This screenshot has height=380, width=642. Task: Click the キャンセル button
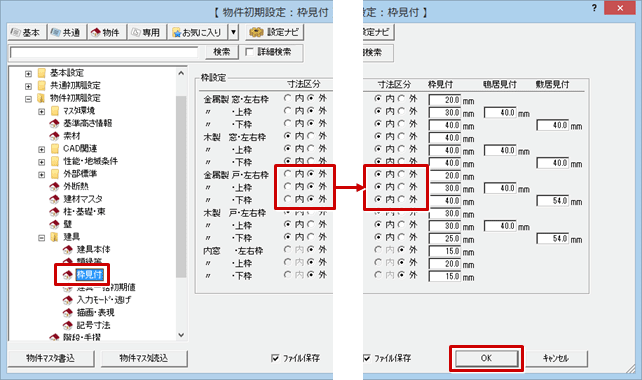click(556, 358)
